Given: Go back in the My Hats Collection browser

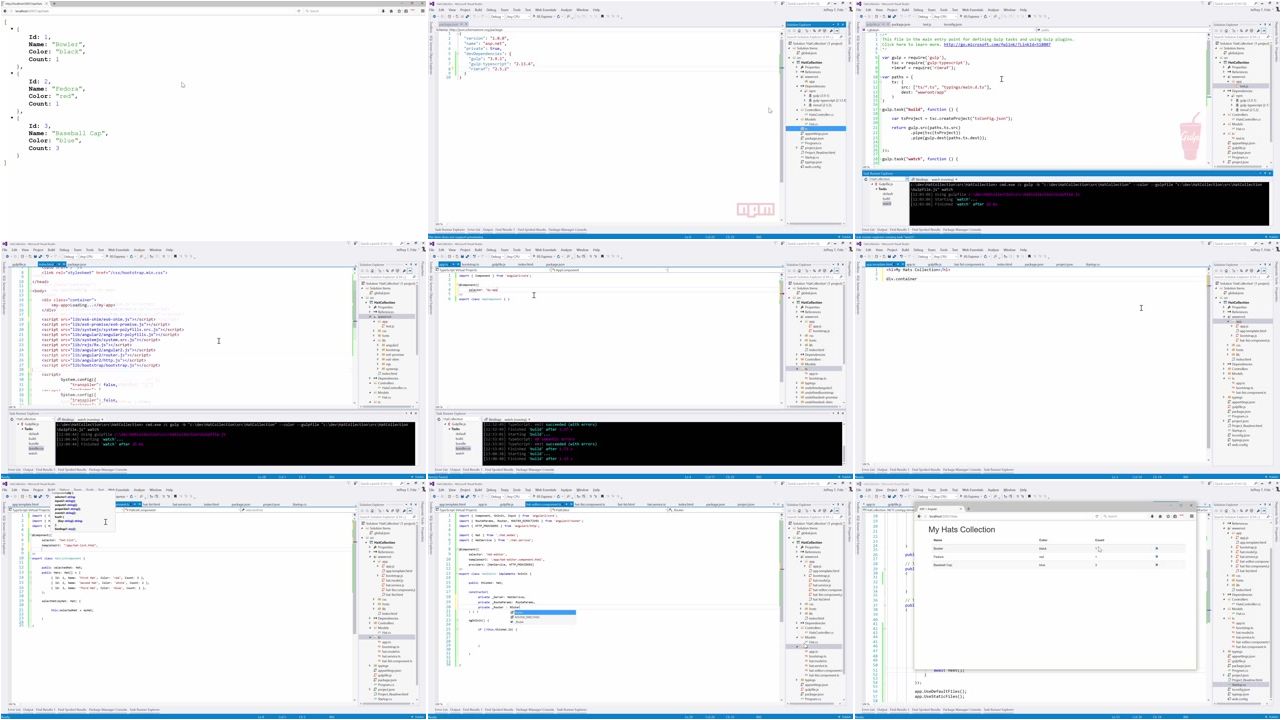Looking at the screenshot, I should pos(919,516).
